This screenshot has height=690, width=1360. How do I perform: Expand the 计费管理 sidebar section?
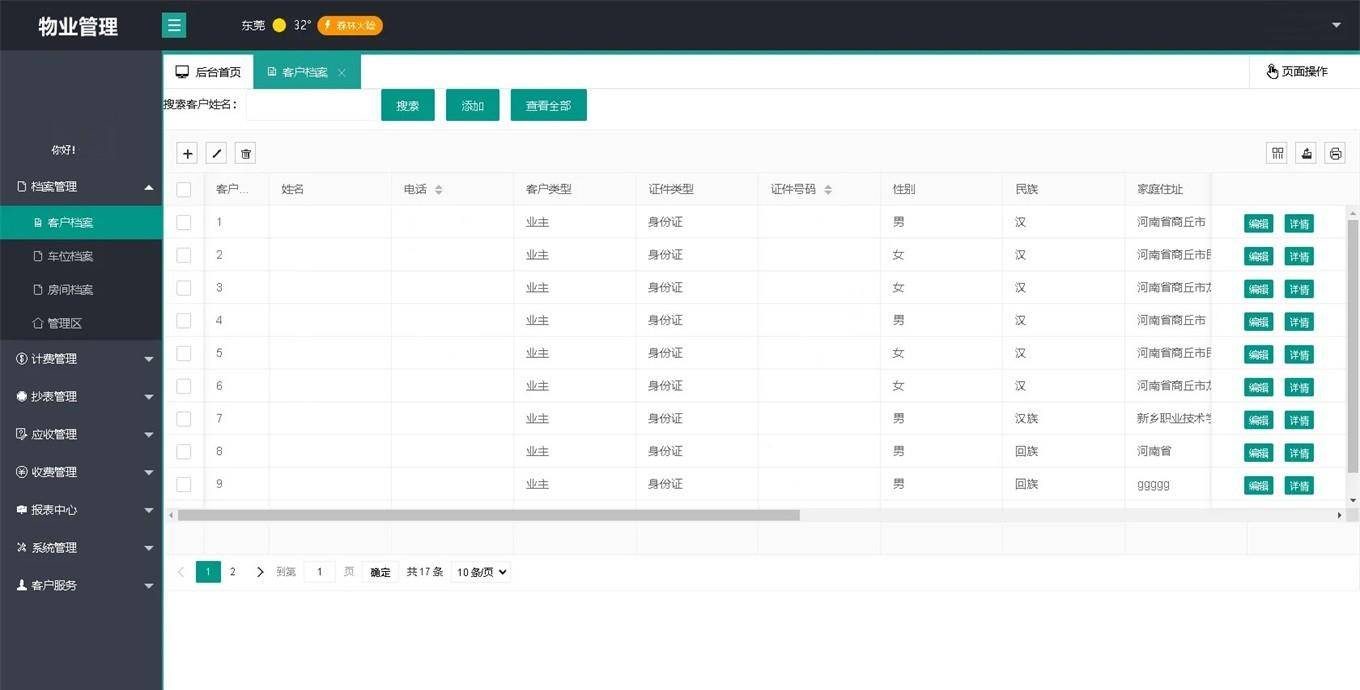point(81,359)
